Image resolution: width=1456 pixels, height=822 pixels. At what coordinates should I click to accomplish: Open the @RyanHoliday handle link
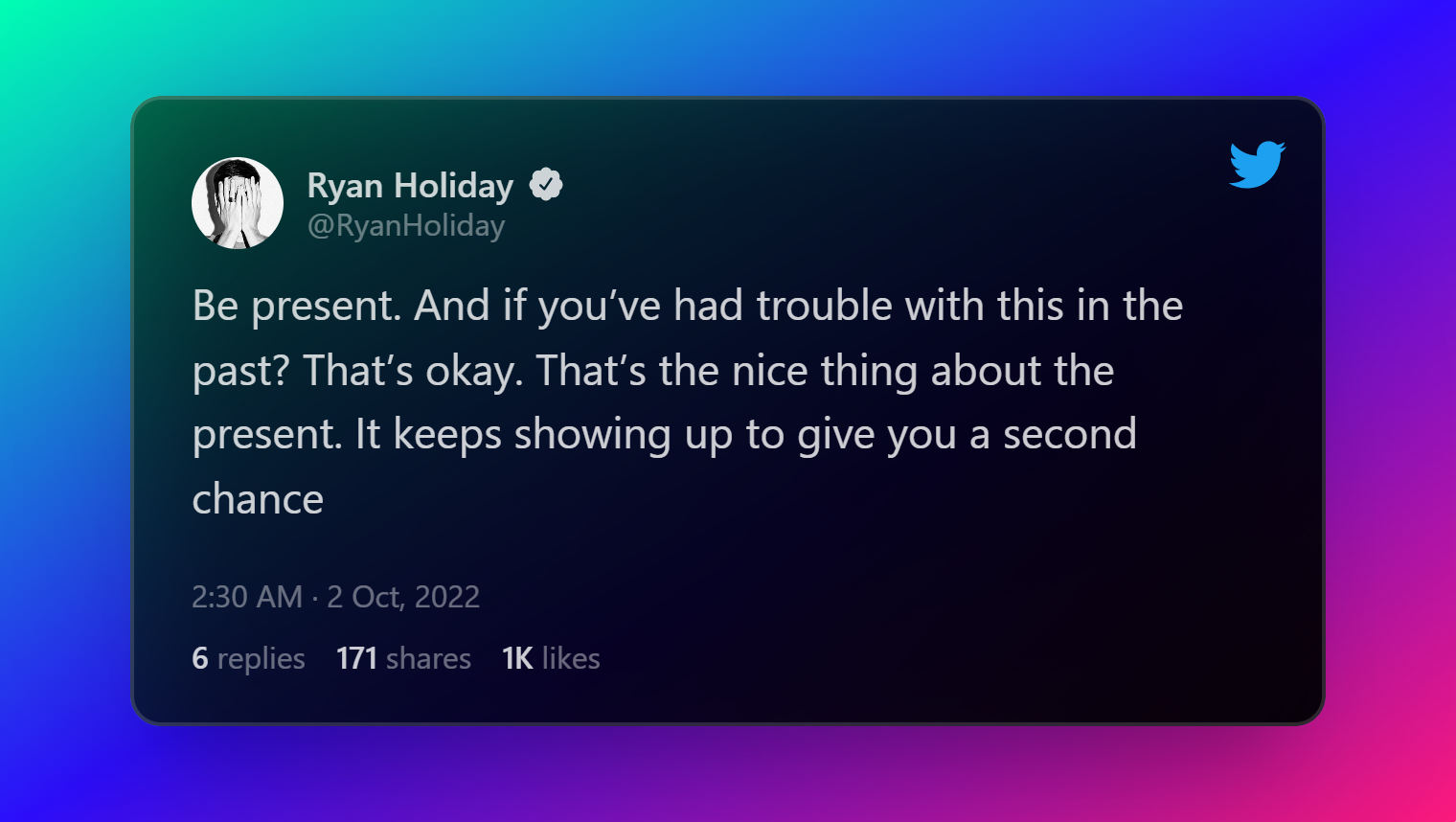click(x=406, y=225)
